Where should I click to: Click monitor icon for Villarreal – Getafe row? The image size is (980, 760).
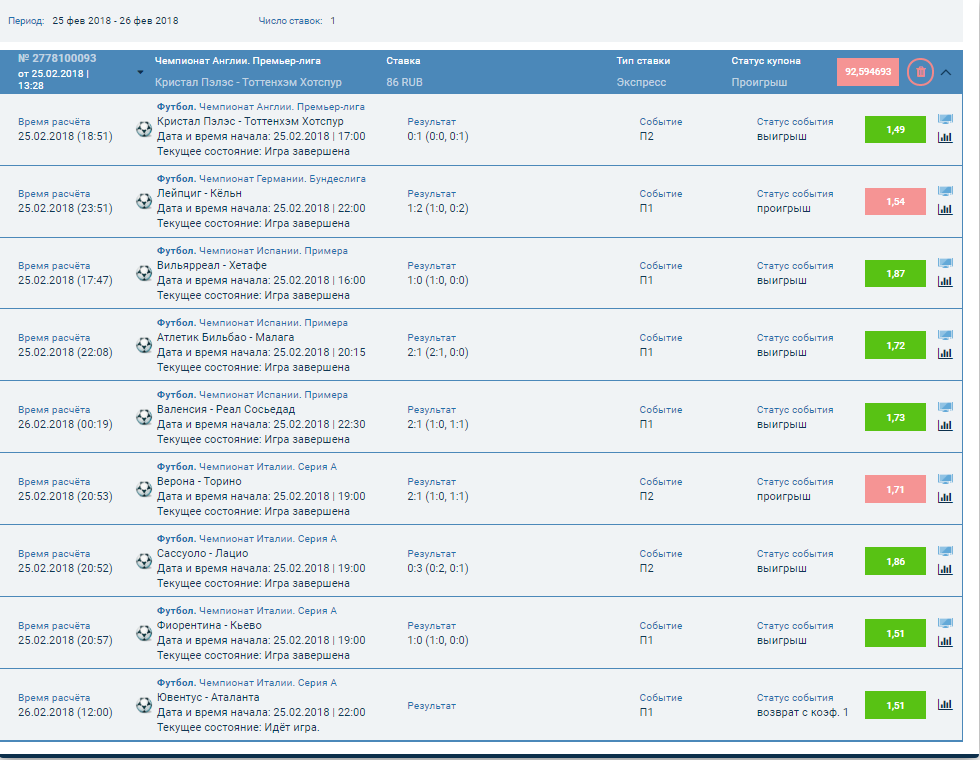pos(945,264)
